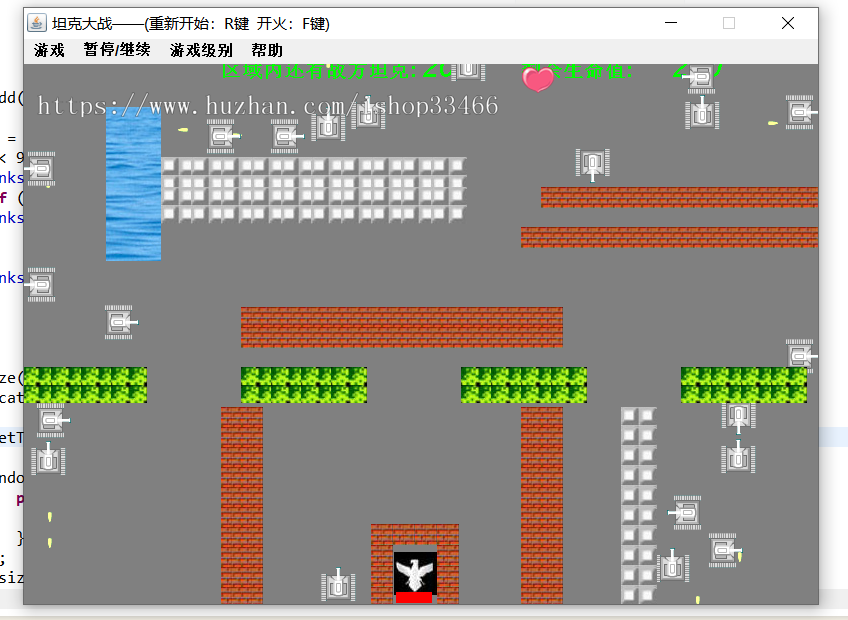Click the second right-facing tank above the steel wall
The height and width of the screenshot is (620, 848).
pos(286,136)
